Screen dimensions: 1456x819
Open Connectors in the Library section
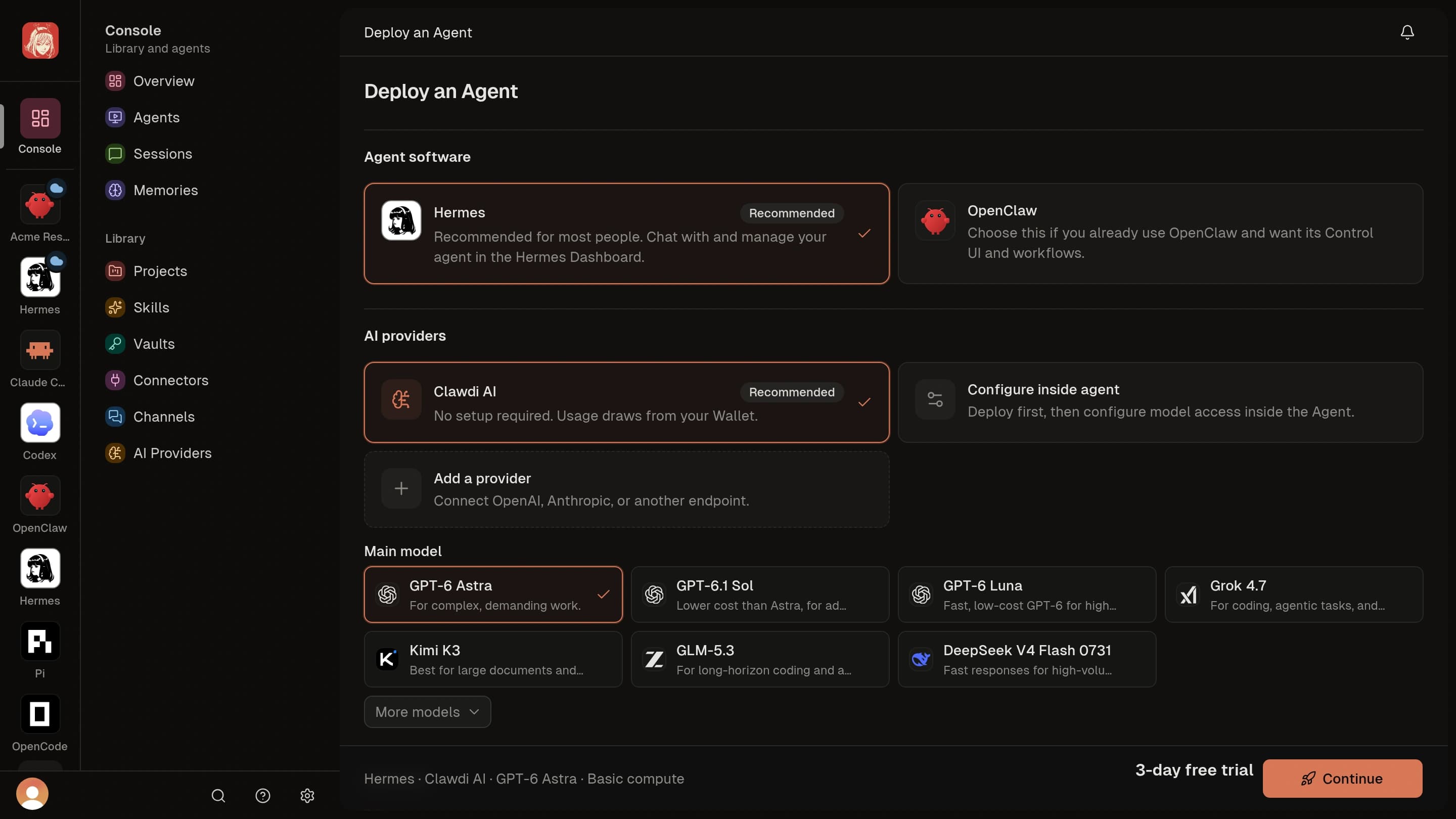tap(171, 380)
